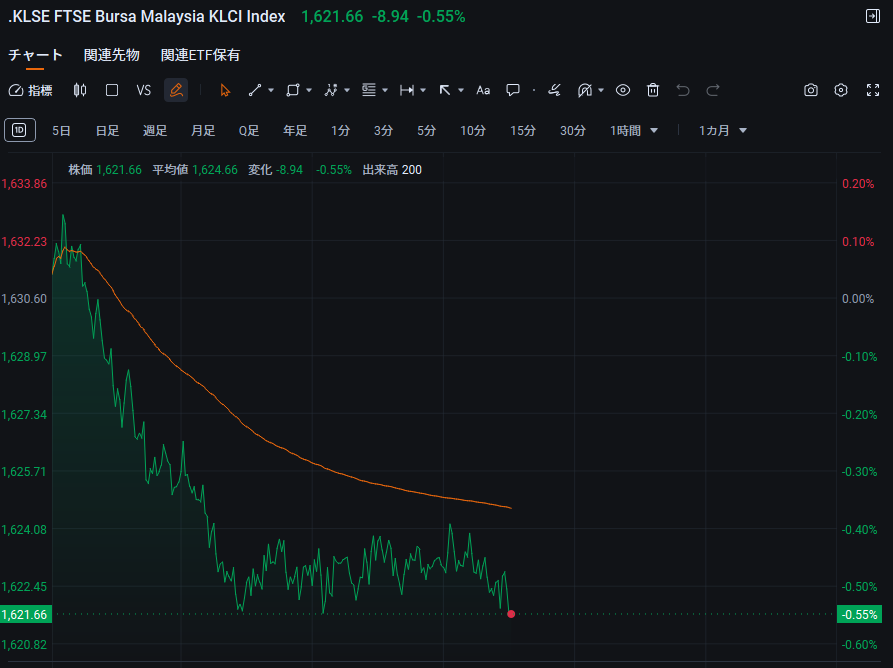Click the VS compare button
Screen dimensions: 893x668
(x=143, y=90)
